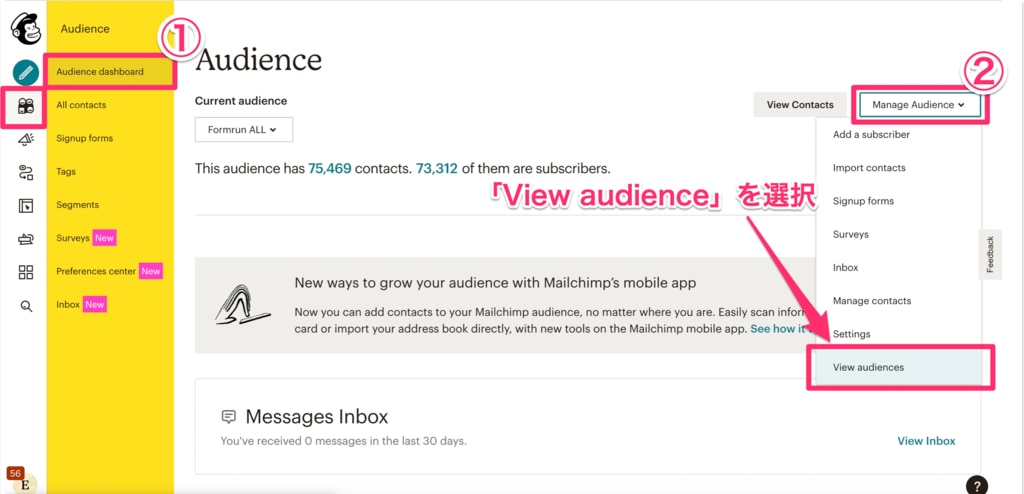Click the View Inbox link
The width and height of the screenshot is (1024, 494).
pos(926,441)
